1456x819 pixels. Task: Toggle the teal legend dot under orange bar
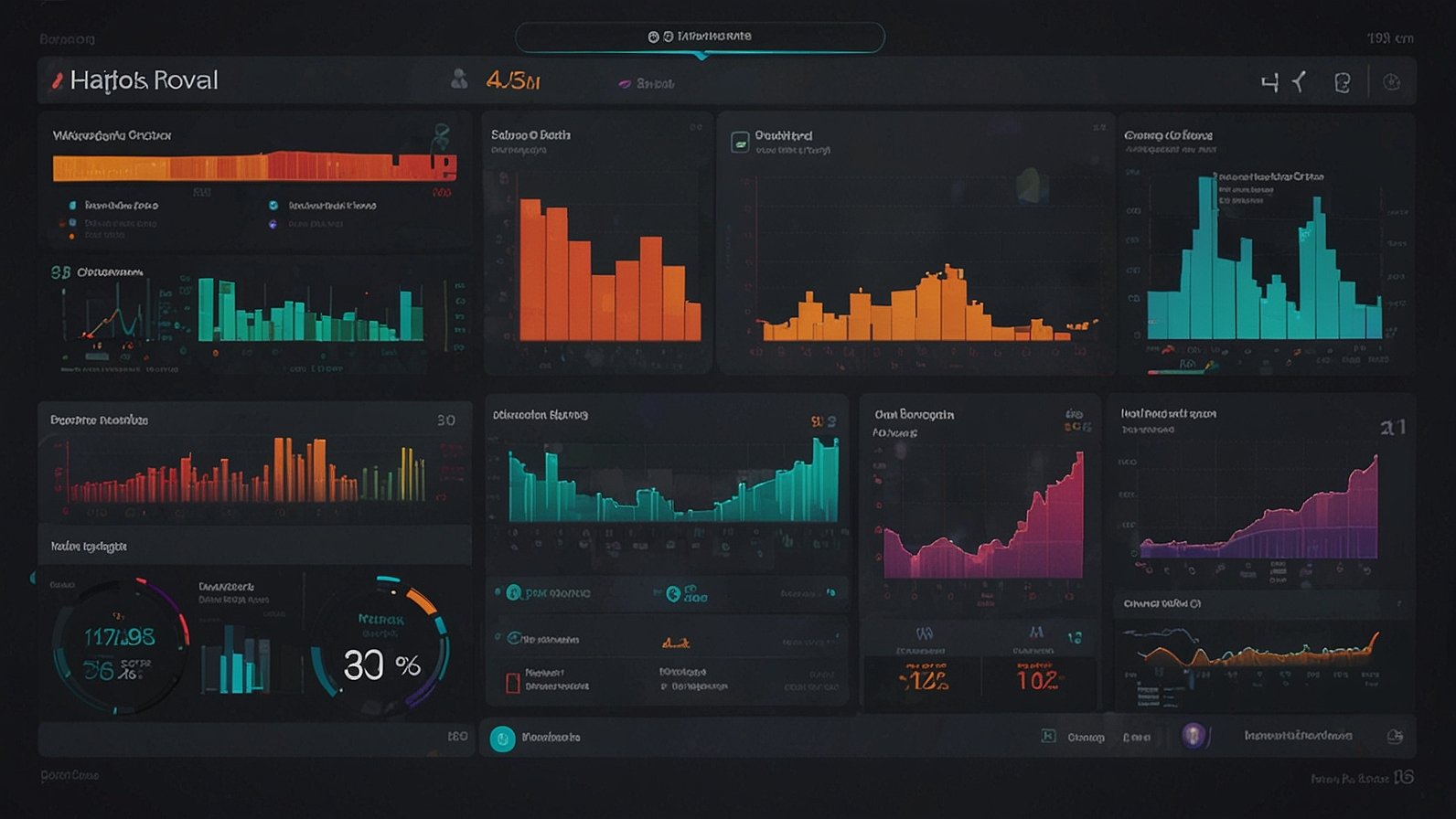[x=73, y=206]
